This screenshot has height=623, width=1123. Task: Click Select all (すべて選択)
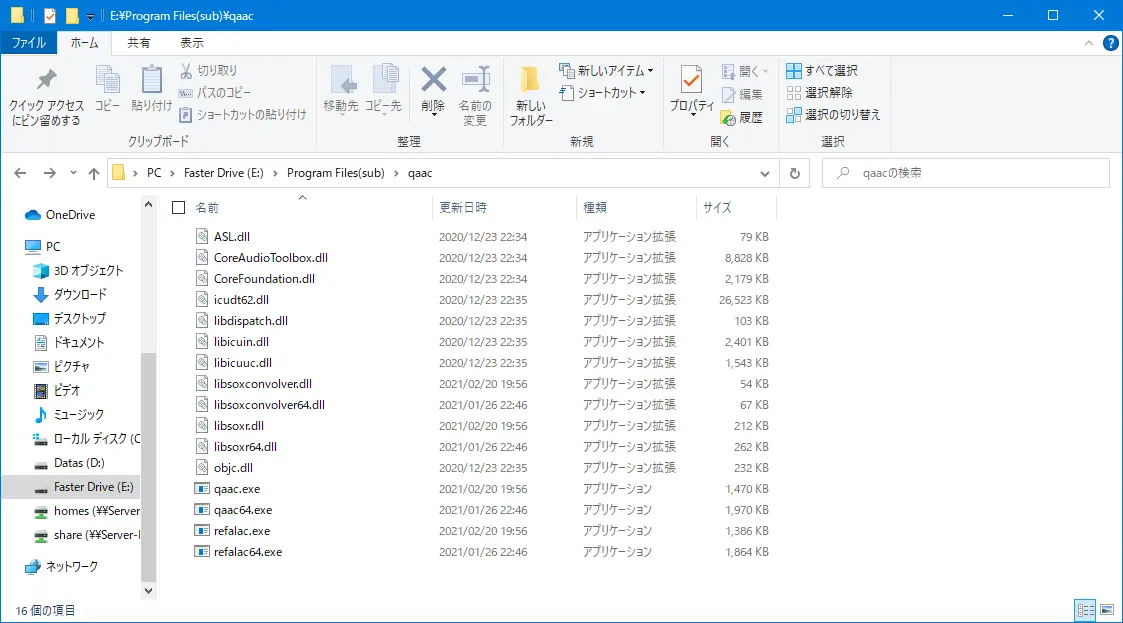coord(821,71)
